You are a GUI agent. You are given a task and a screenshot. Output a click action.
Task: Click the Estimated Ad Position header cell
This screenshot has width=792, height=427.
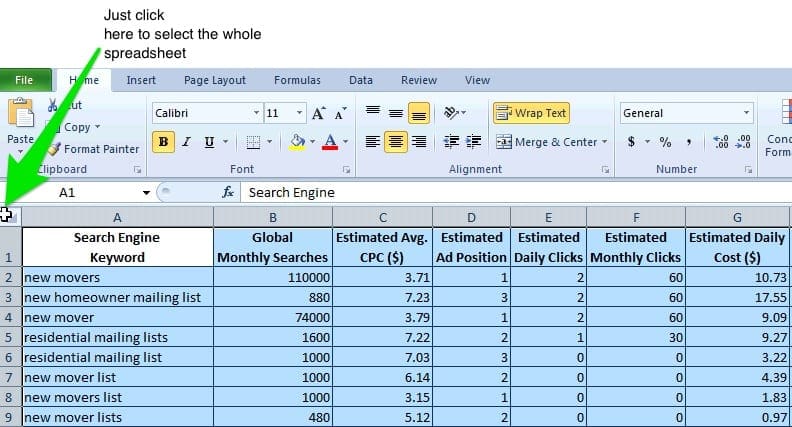tap(471, 247)
